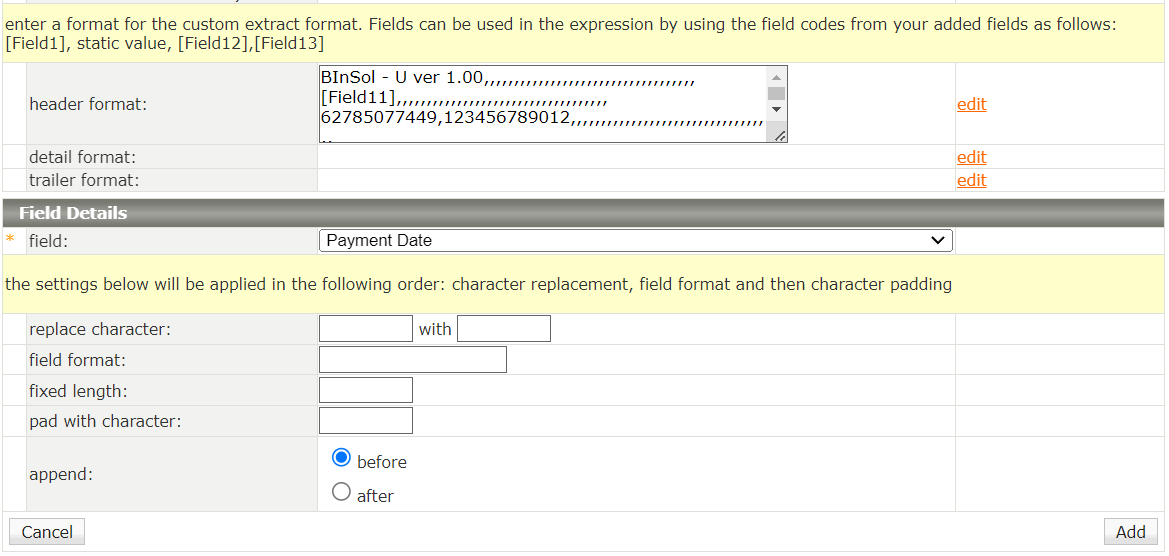The height and width of the screenshot is (556, 1169).
Task: Click the scroll-down arrow in header format box
Action: (x=776, y=108)
